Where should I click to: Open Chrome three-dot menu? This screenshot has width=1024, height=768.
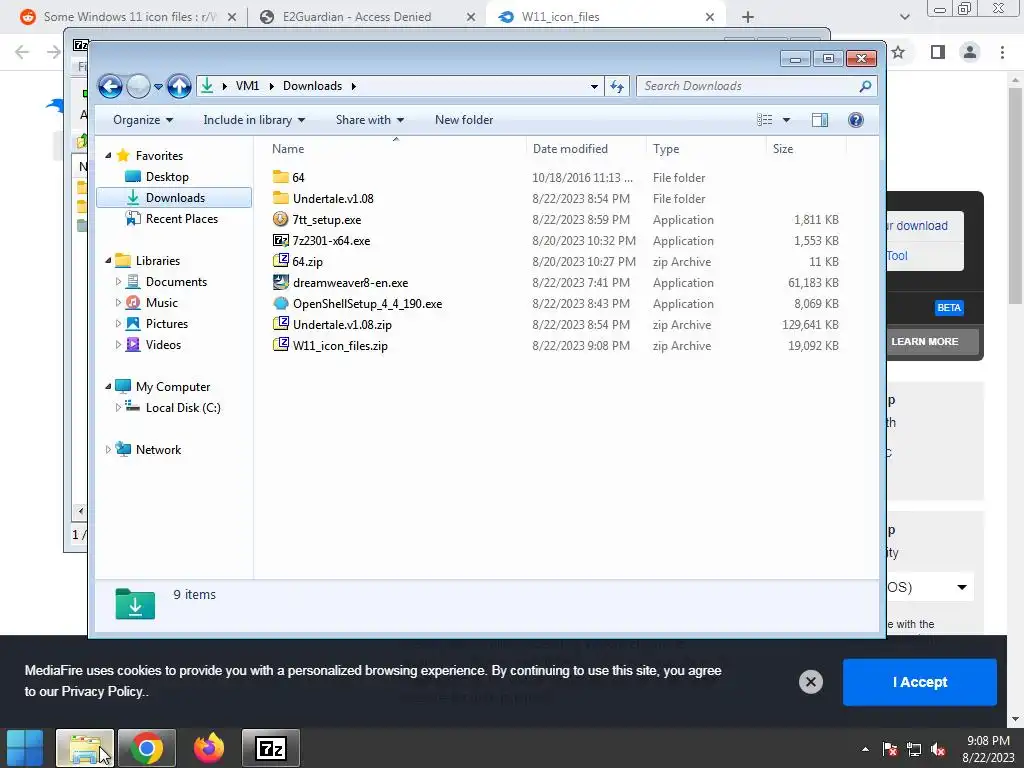[1002, 52]
